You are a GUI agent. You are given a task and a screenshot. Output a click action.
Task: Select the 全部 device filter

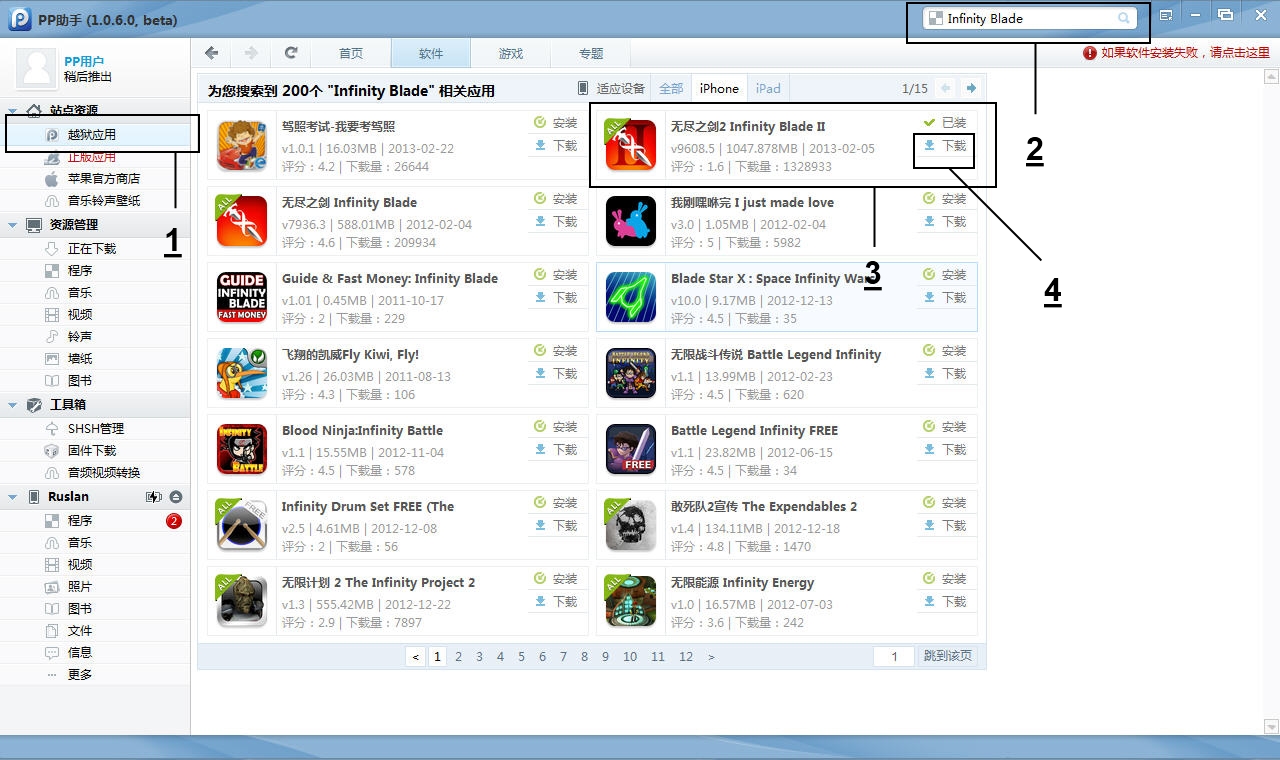coord(671,88)
